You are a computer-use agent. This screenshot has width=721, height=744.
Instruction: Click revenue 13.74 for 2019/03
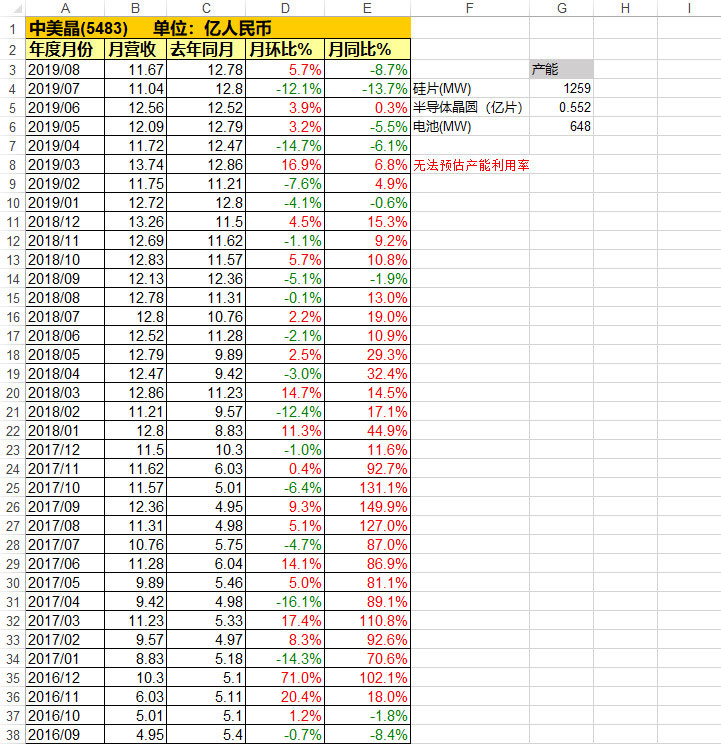(135, 165)
